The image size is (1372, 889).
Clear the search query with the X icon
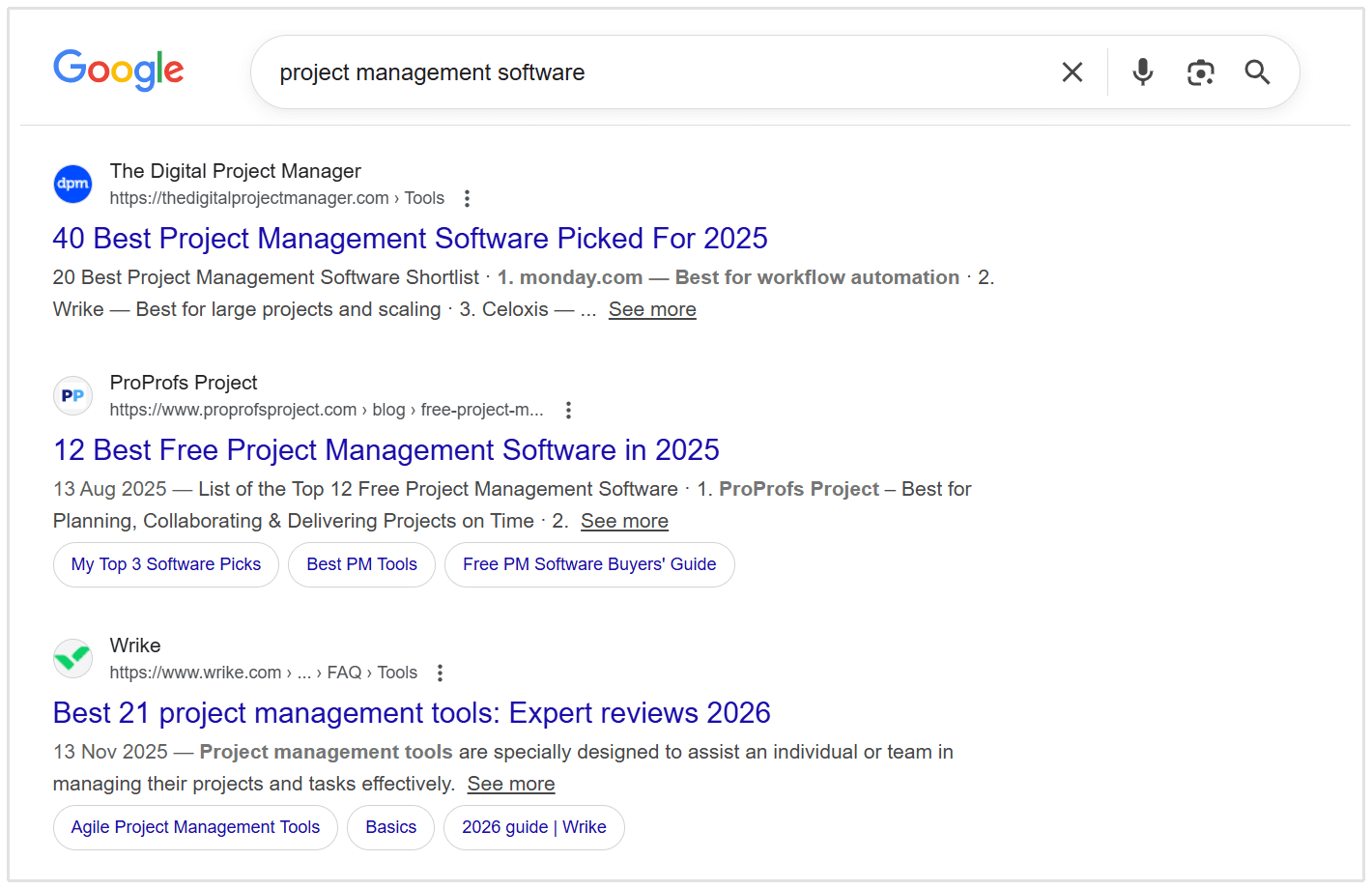coord(1072,72)
